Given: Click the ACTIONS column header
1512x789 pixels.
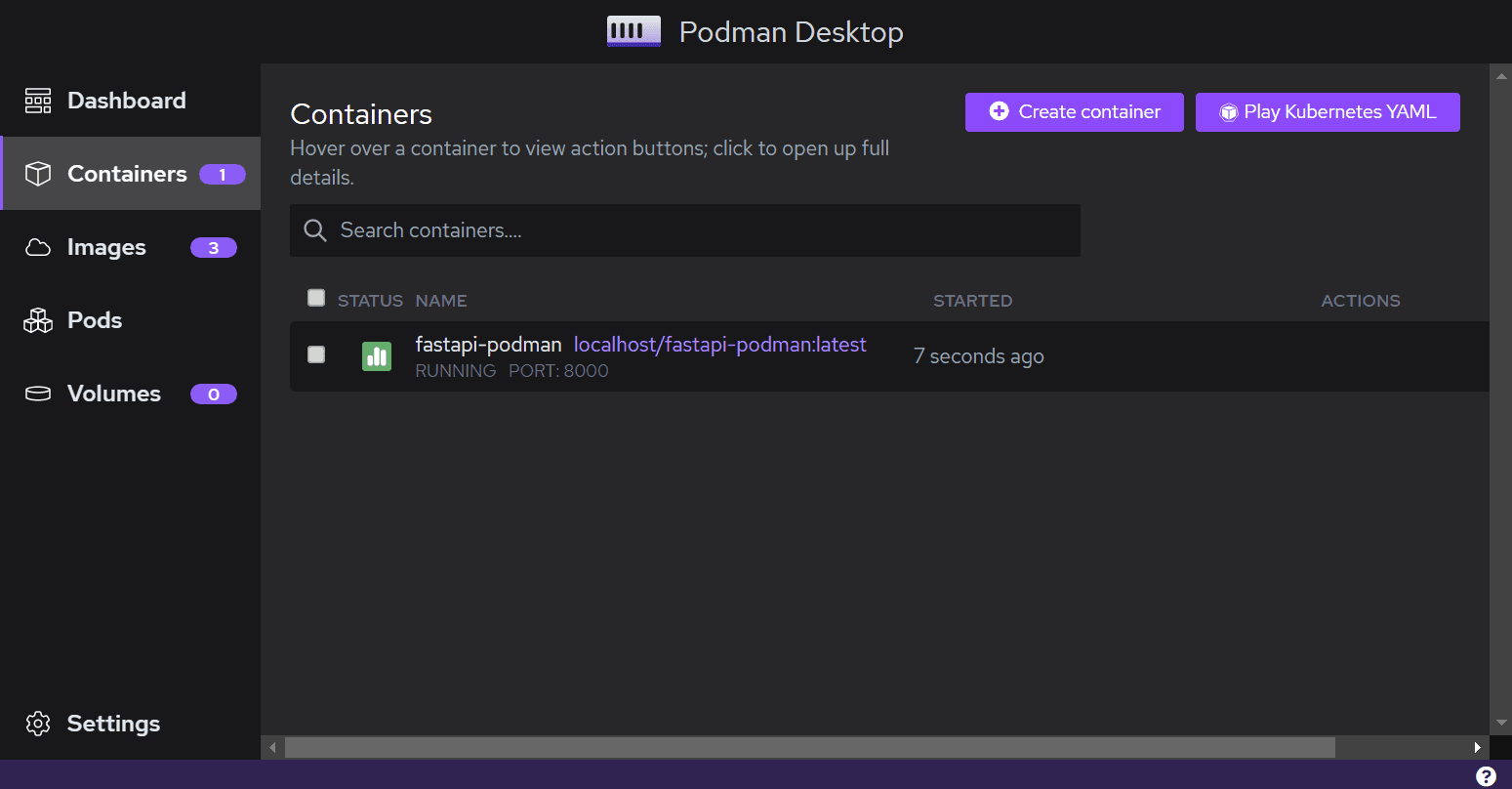Looking at the screenshot, I should [x=1361, y=301].
